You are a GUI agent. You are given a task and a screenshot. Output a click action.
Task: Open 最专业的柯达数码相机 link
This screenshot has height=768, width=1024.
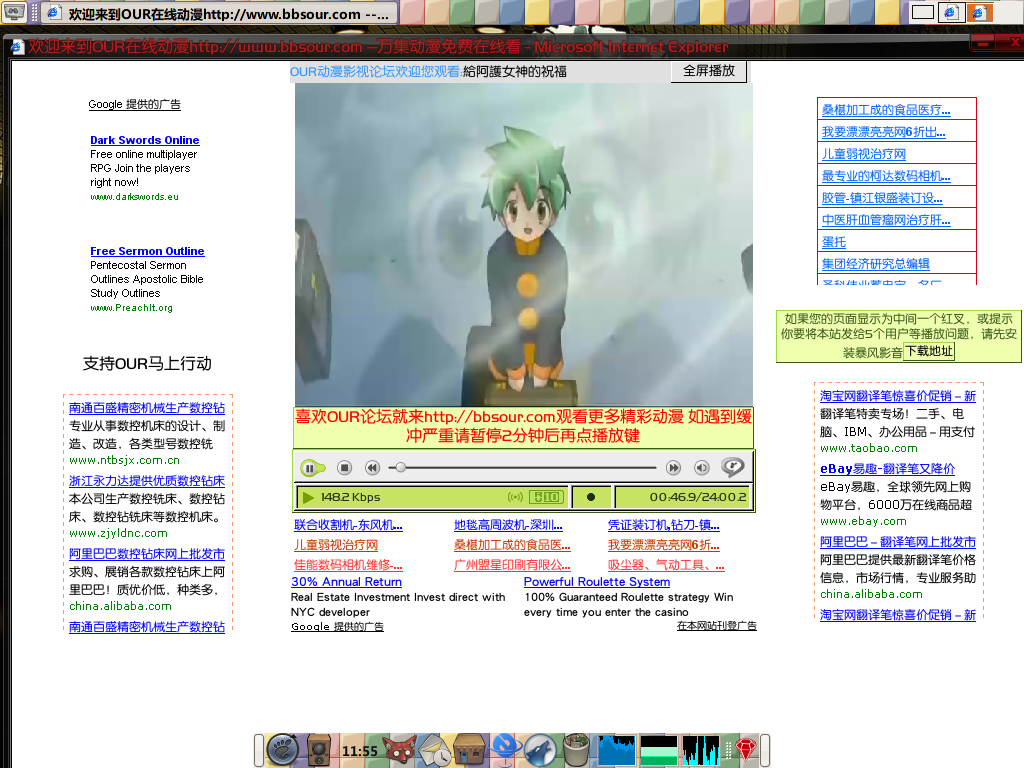point(886,176)
